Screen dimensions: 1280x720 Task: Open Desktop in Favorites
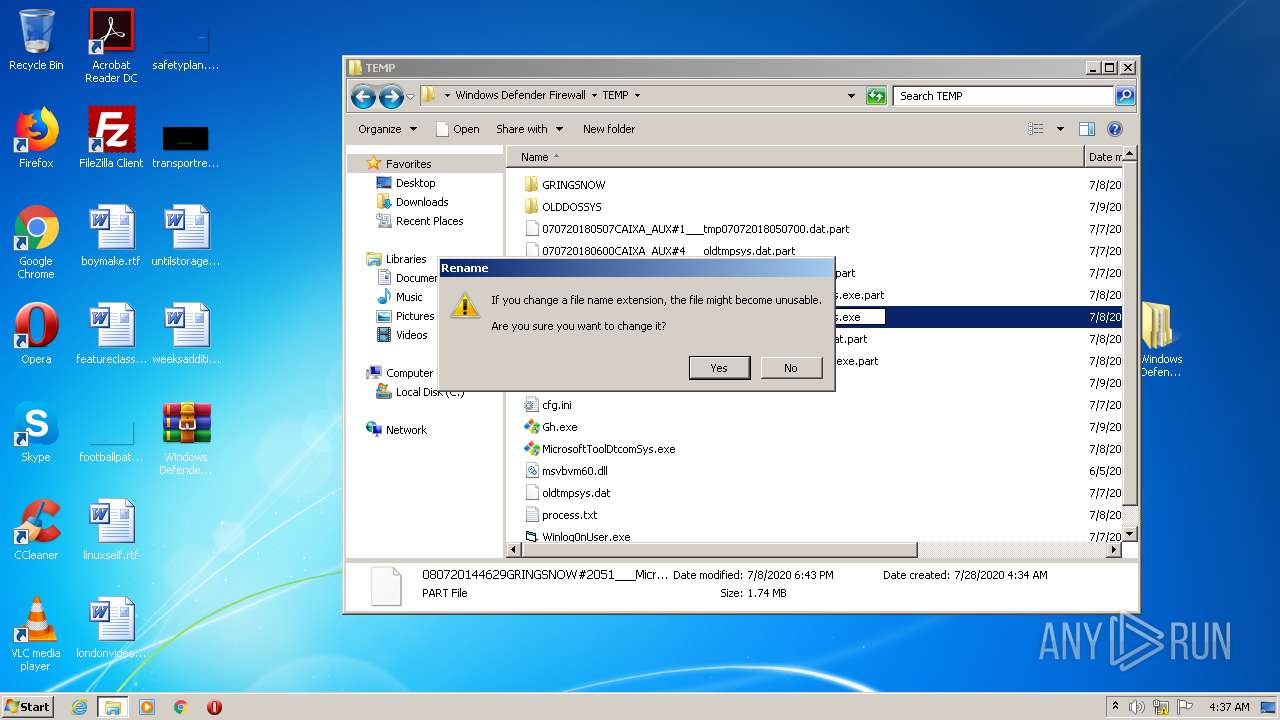tap(415, 183)
